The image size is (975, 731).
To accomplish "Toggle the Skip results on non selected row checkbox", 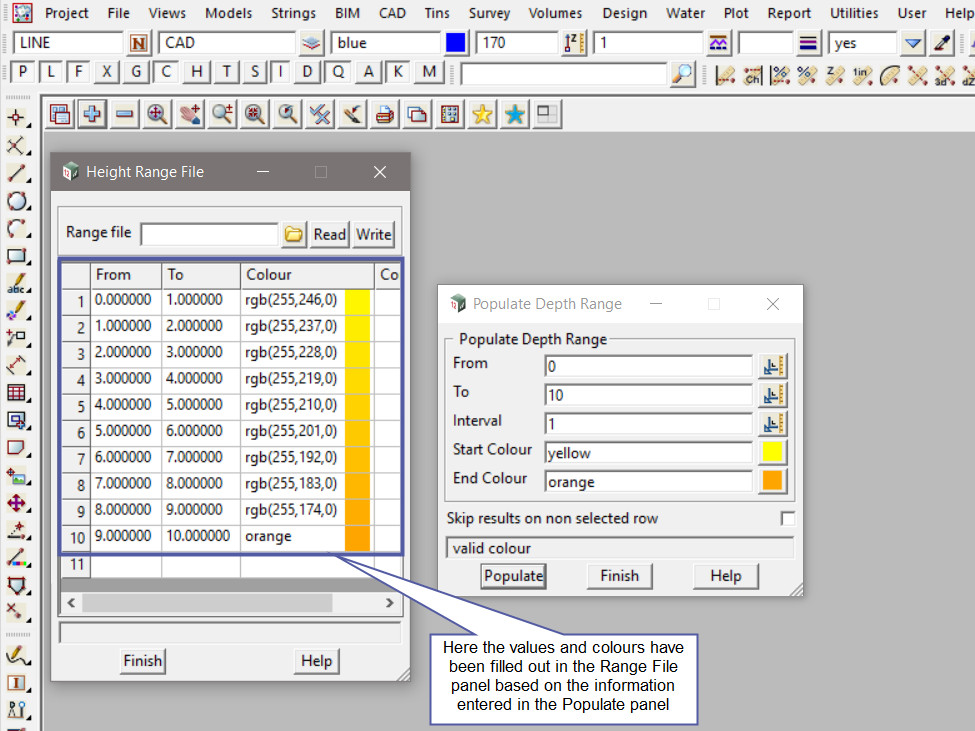I will (788, 519).
